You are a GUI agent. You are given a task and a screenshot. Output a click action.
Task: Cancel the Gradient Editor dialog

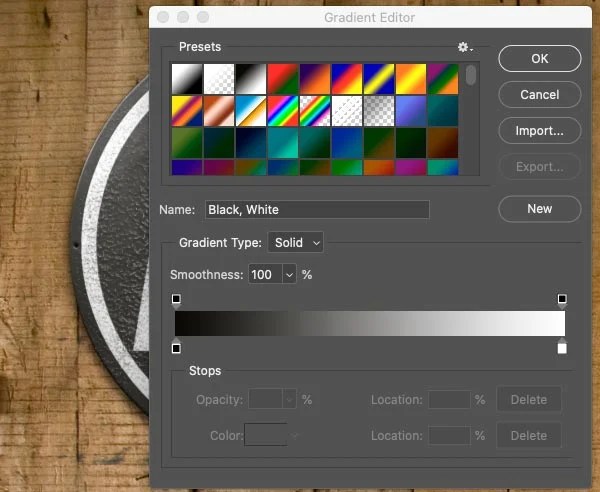coord(540,94)
